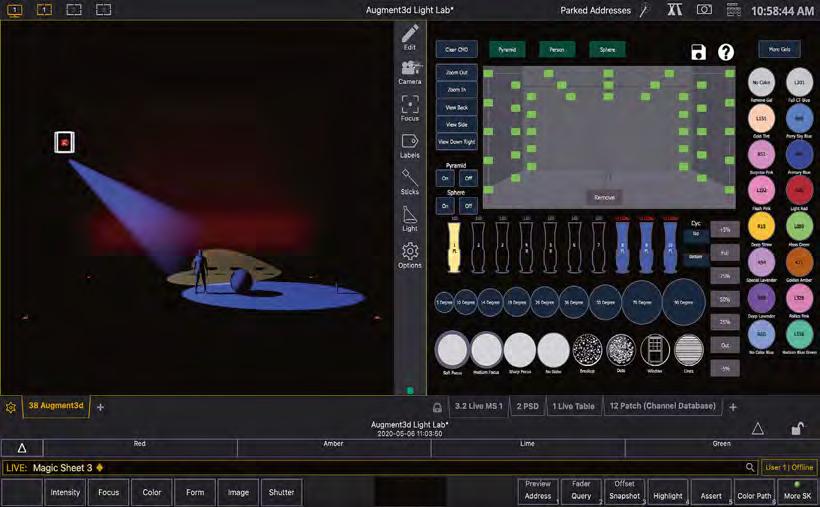
Task: Click the search magnifier on command line
Action: 750,467
